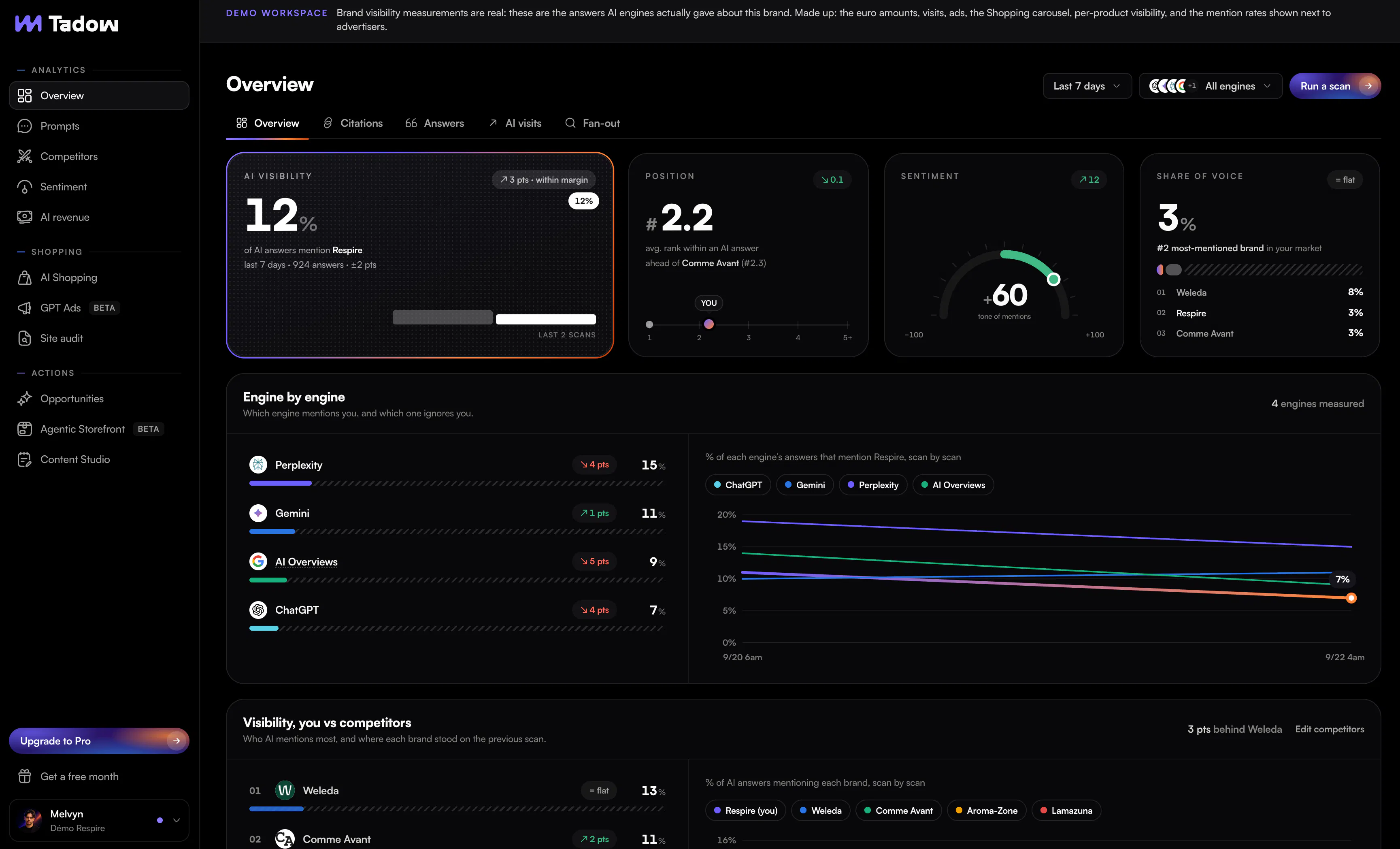Open AI Shopping bag icon
Viewport: 1400px width, 849px height.
pyautogui.click(x=24, y=277)
